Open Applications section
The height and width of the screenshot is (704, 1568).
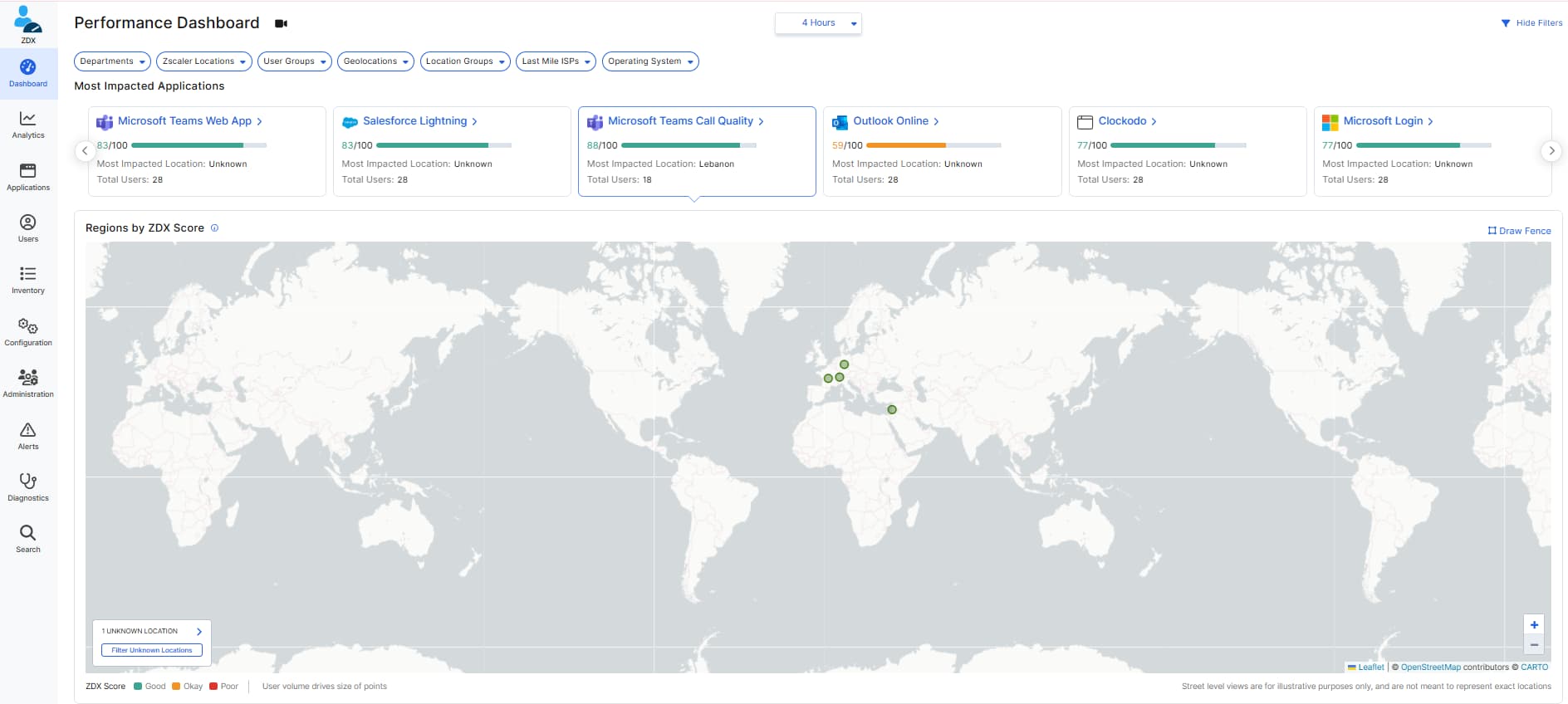(x=28, y=177)
